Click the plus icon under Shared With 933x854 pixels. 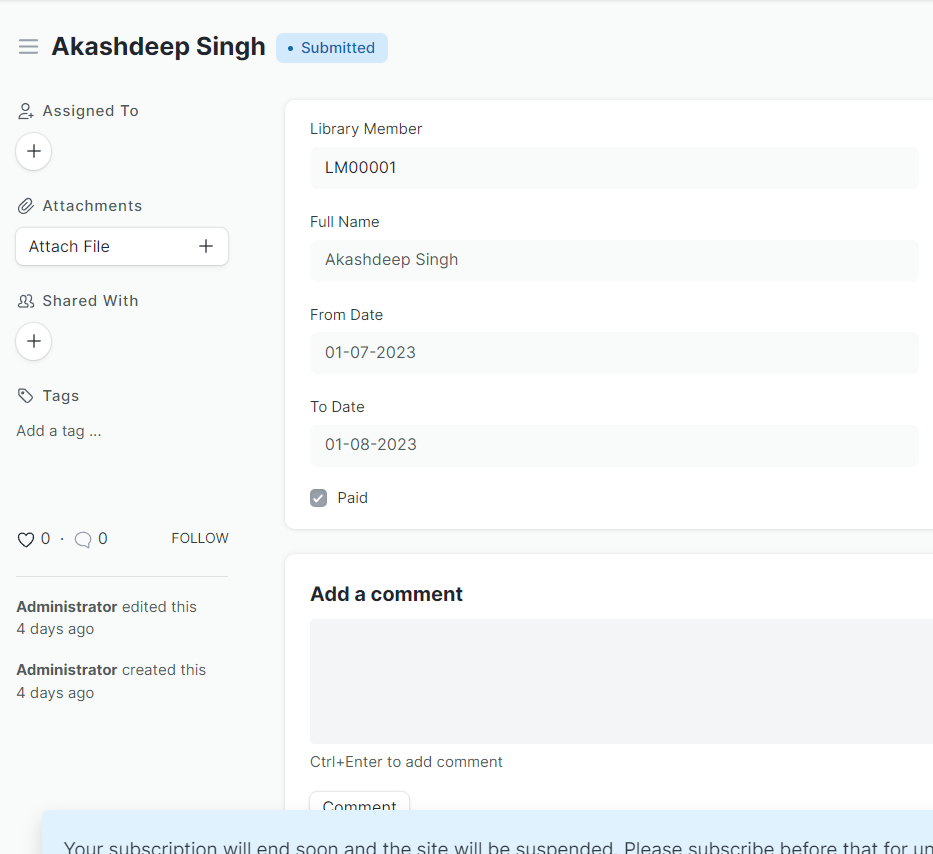pos(33,341)
